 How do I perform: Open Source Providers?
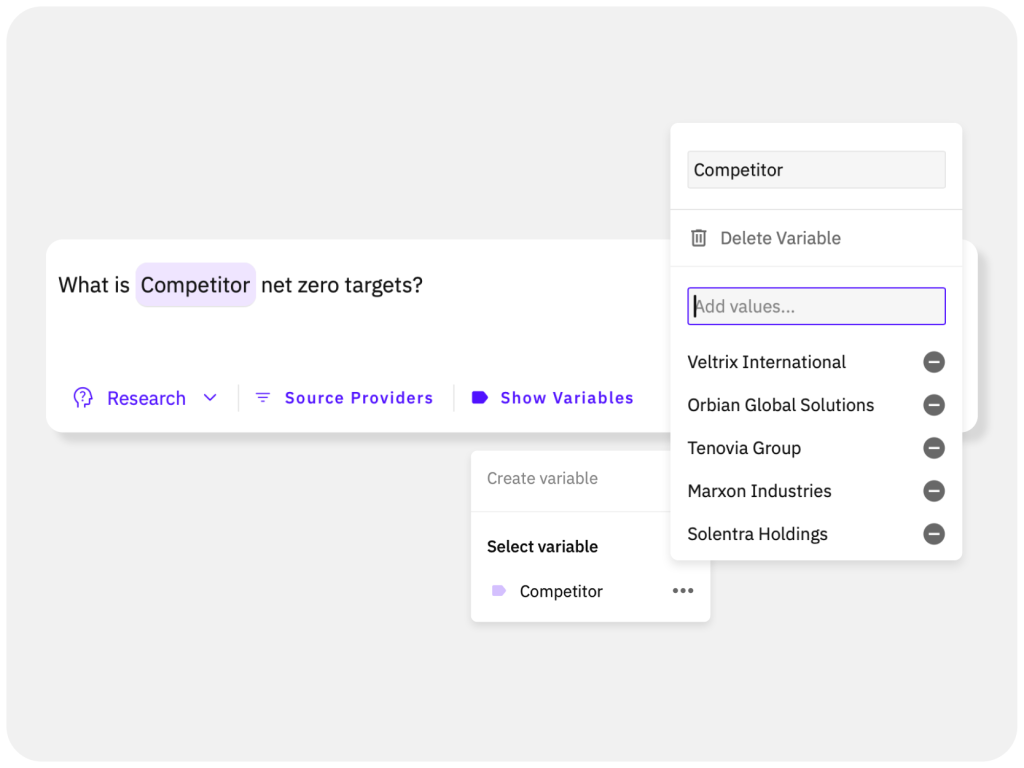[x=359, y=397]
